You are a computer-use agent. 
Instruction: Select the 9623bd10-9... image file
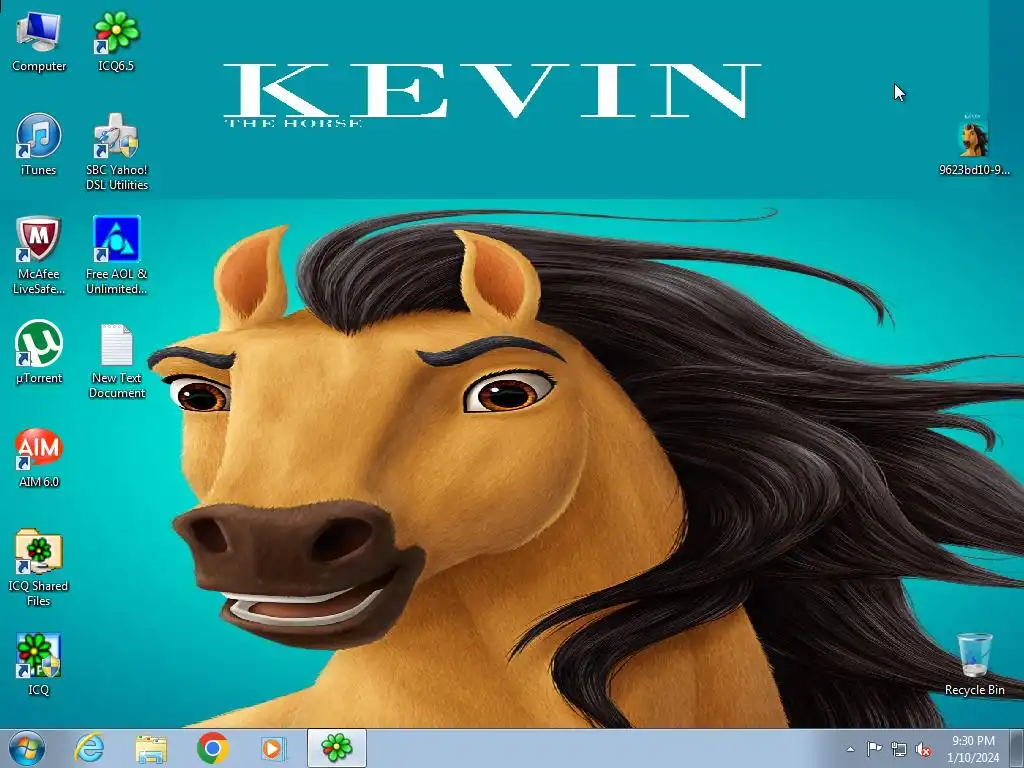point(974,145)
